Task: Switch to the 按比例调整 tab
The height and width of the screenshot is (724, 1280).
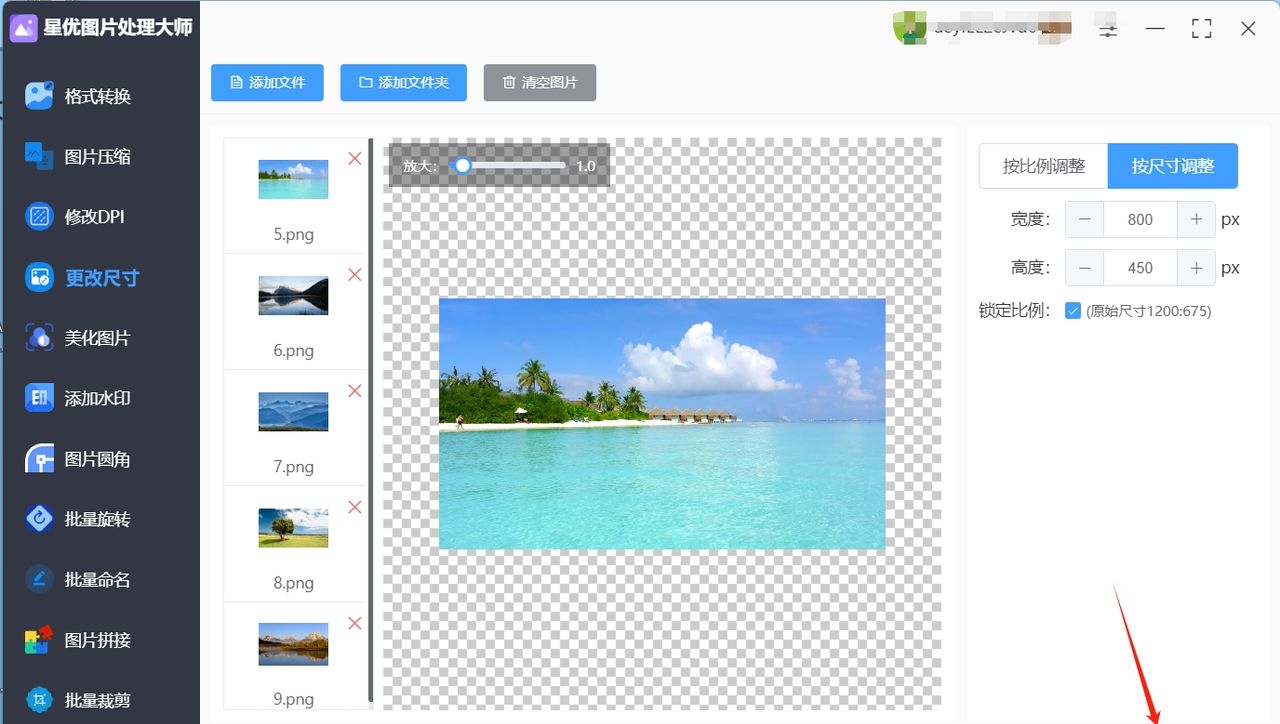Action: point(1043,166)
